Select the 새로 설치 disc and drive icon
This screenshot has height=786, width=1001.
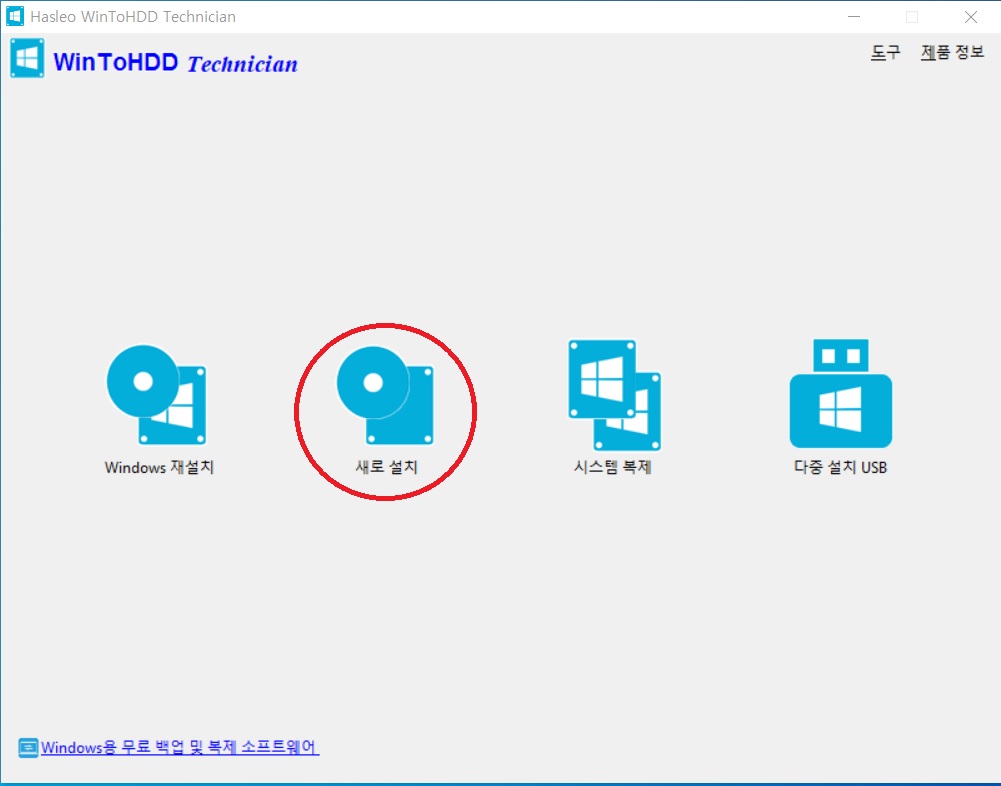(x=385, y=395)
